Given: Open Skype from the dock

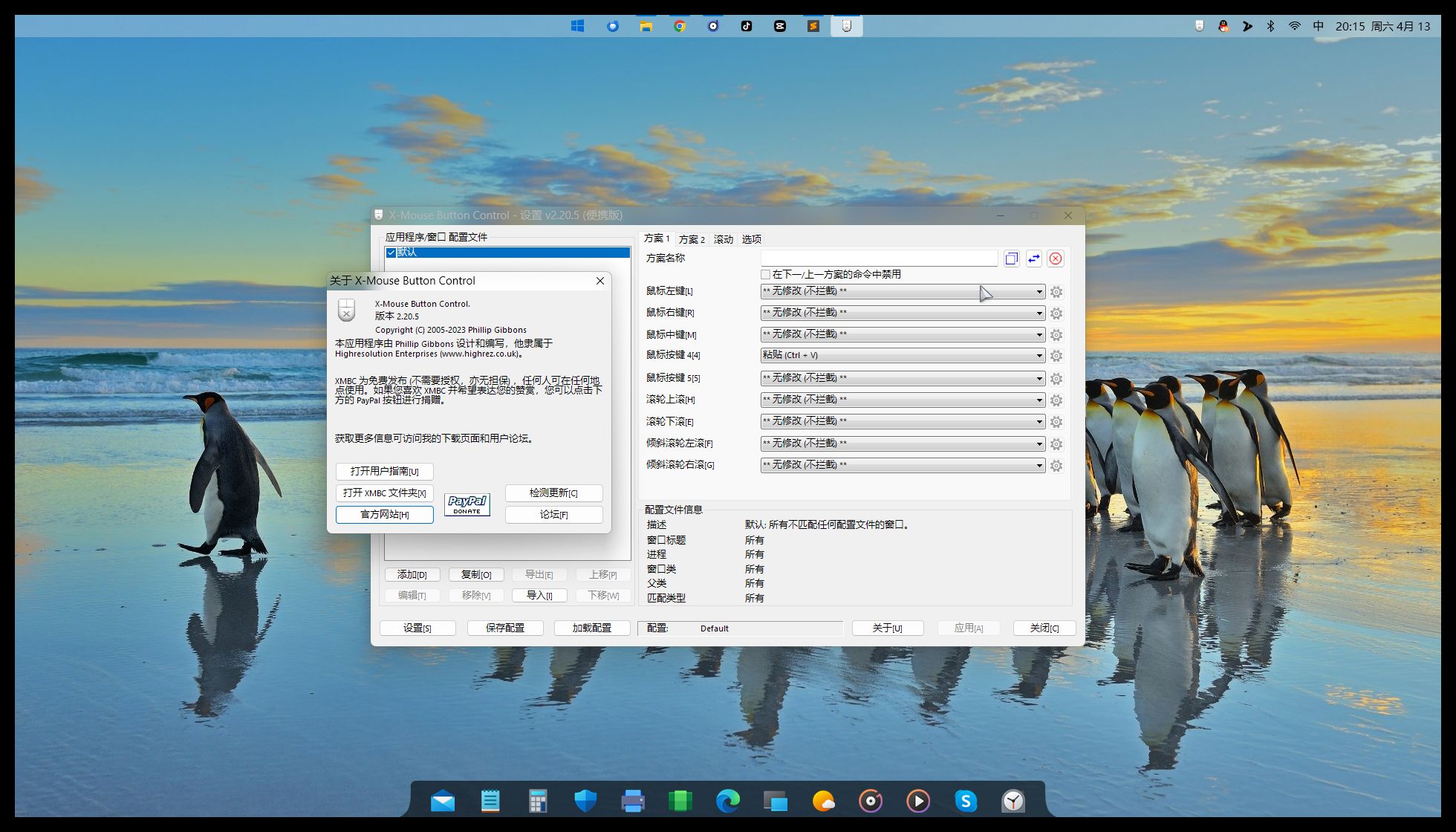Looking at the screenshot, I should (x=966, y=801).
